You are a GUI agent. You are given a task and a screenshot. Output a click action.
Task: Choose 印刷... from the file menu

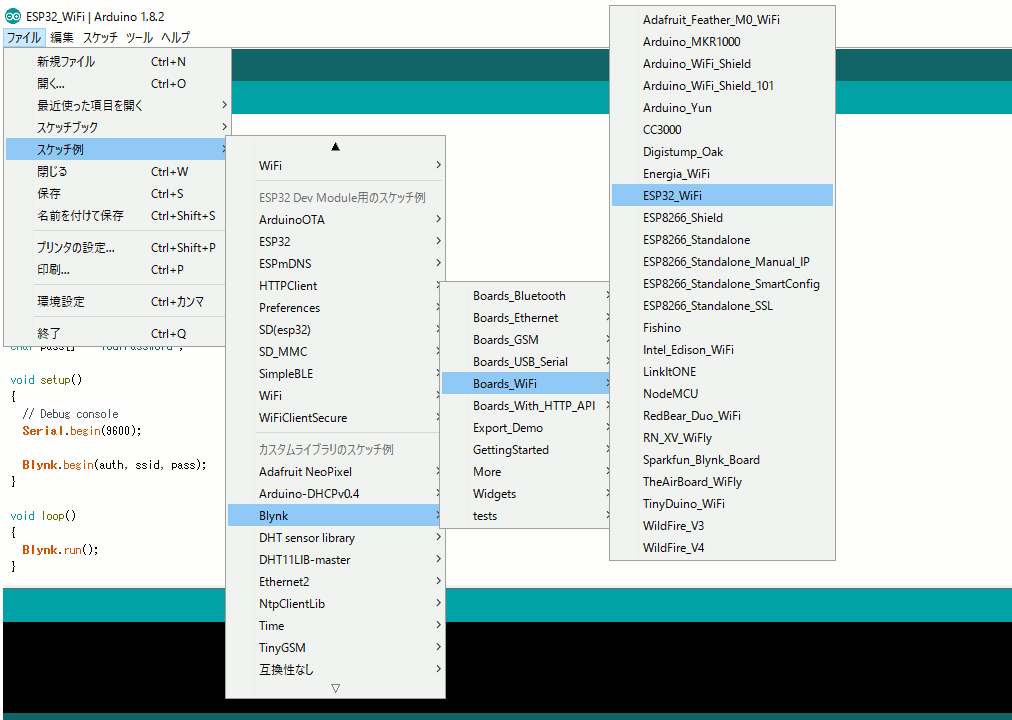click(x=116, y=270)
